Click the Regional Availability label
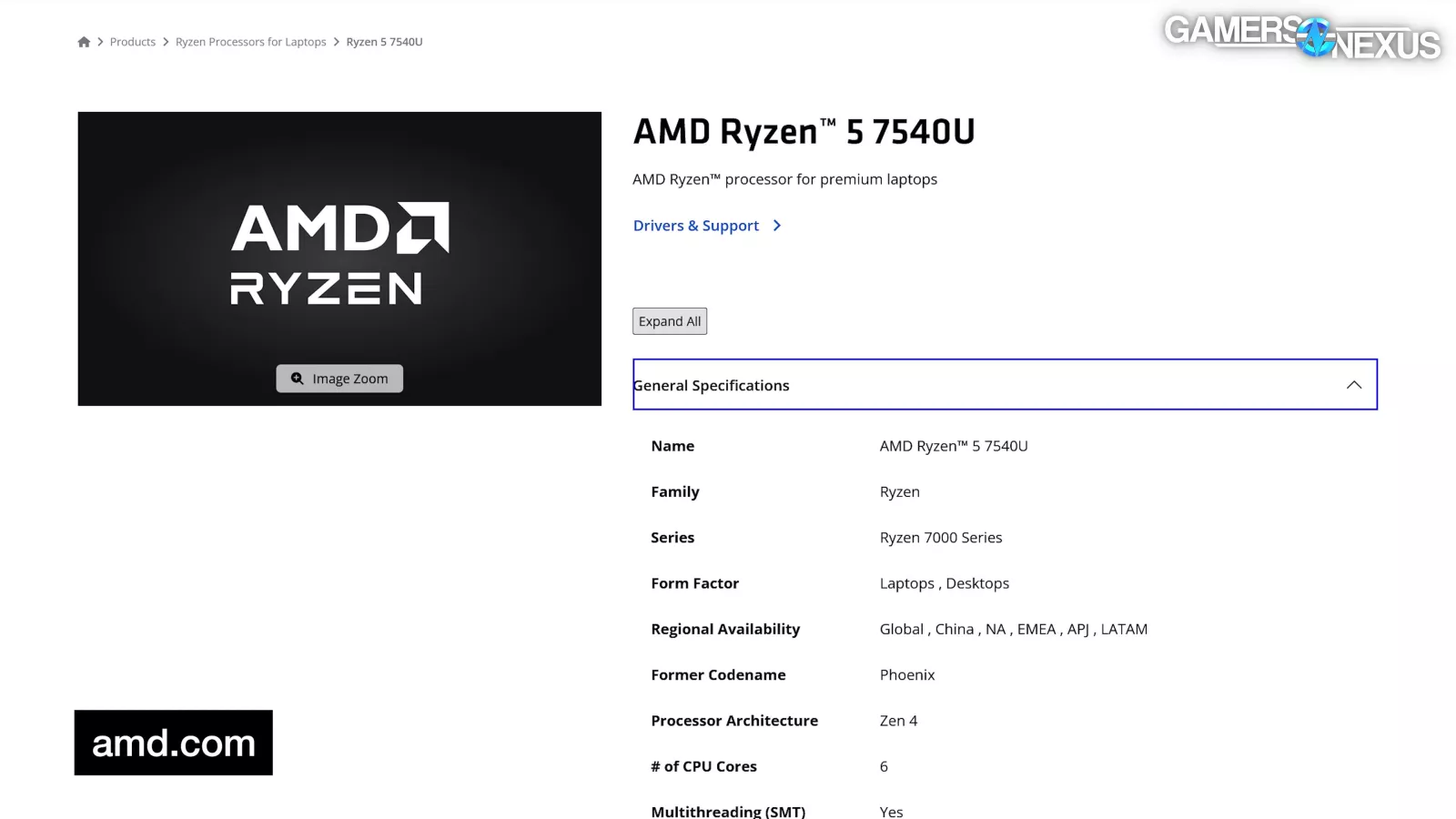 pyautogui.click(x=725, y=629)
